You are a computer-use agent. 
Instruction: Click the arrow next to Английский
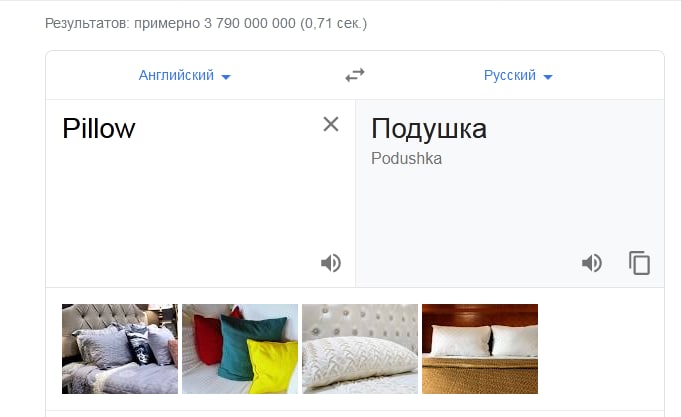pyautogui.click(x=226, y=77)
